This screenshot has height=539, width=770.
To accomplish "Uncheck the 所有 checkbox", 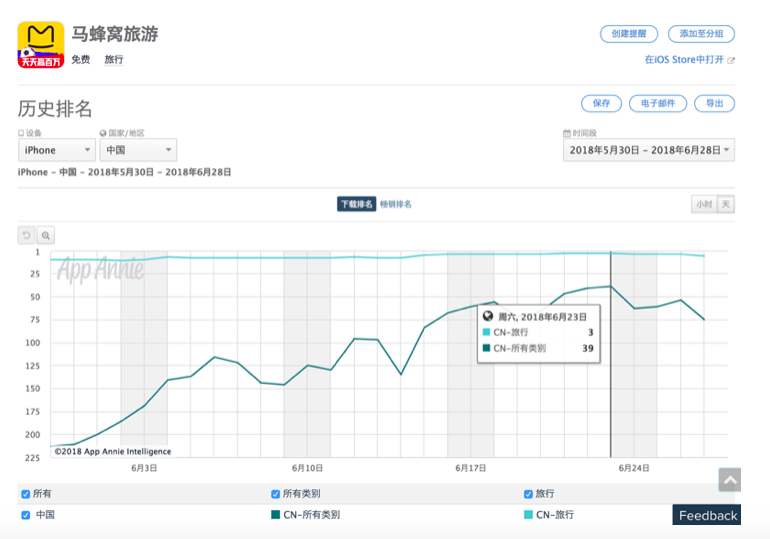I will click(x=26, y=494).
